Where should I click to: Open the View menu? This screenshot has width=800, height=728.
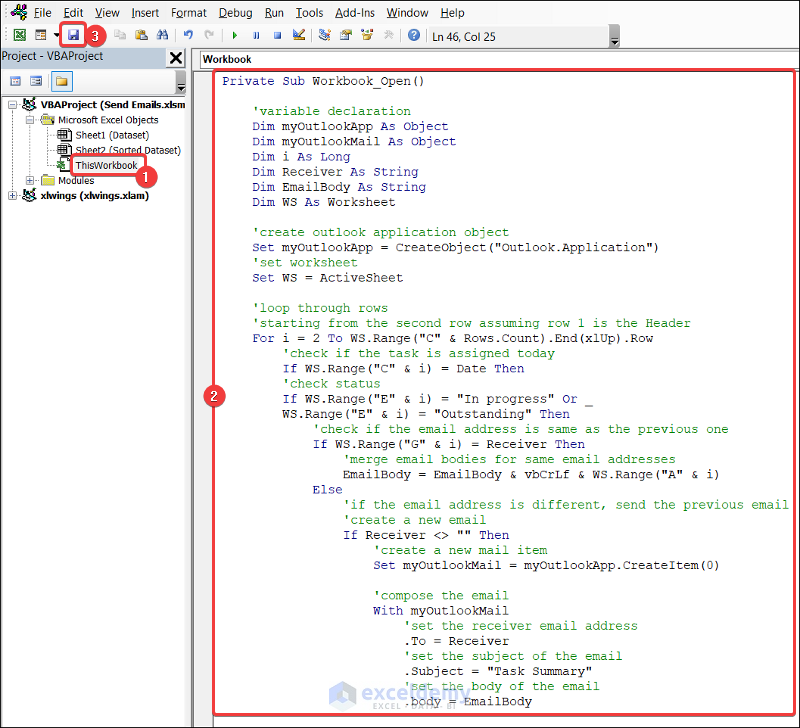coord(107,13)
